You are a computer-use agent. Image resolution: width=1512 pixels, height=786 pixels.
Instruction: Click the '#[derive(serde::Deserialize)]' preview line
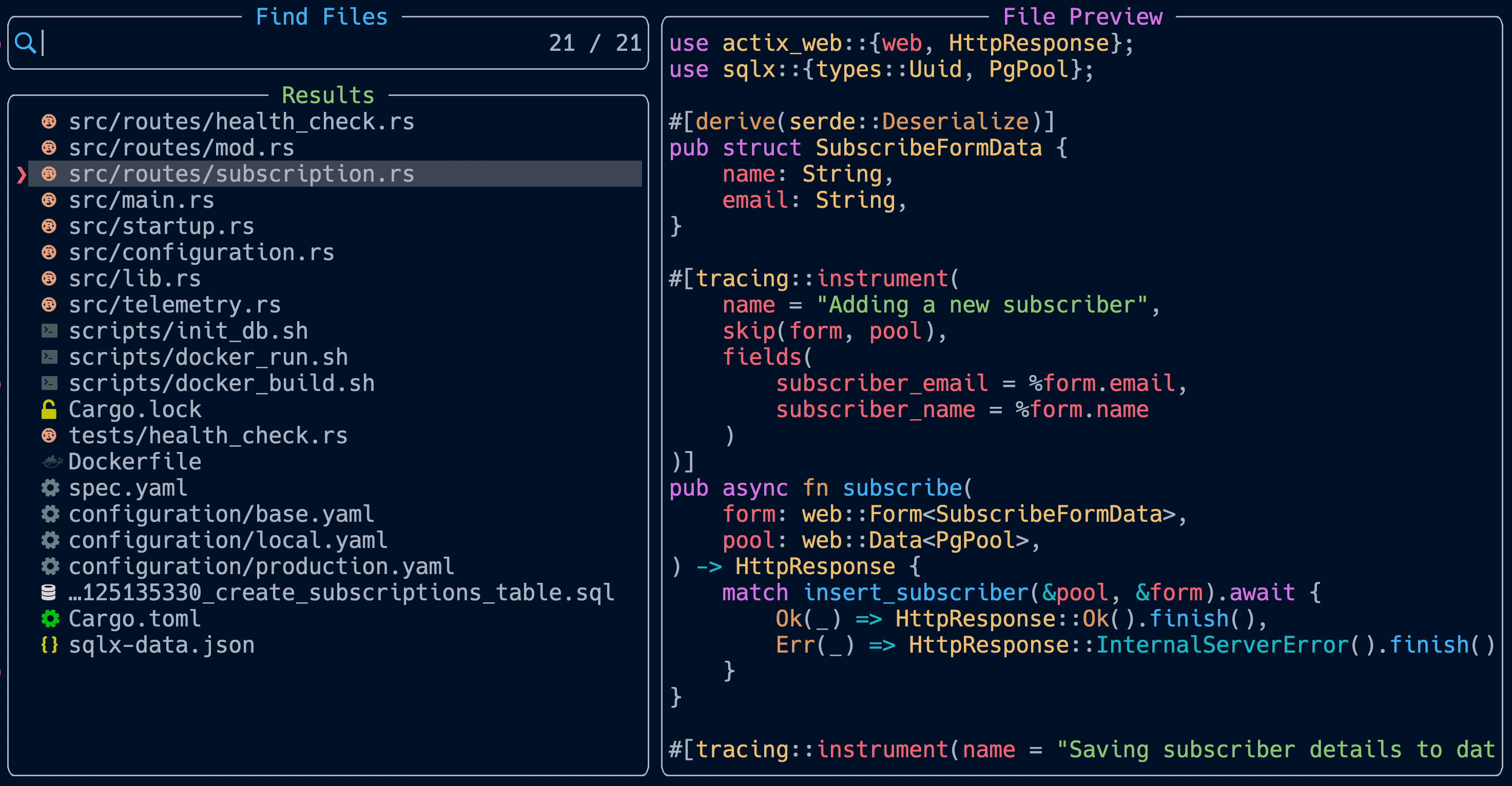[862, 122]
